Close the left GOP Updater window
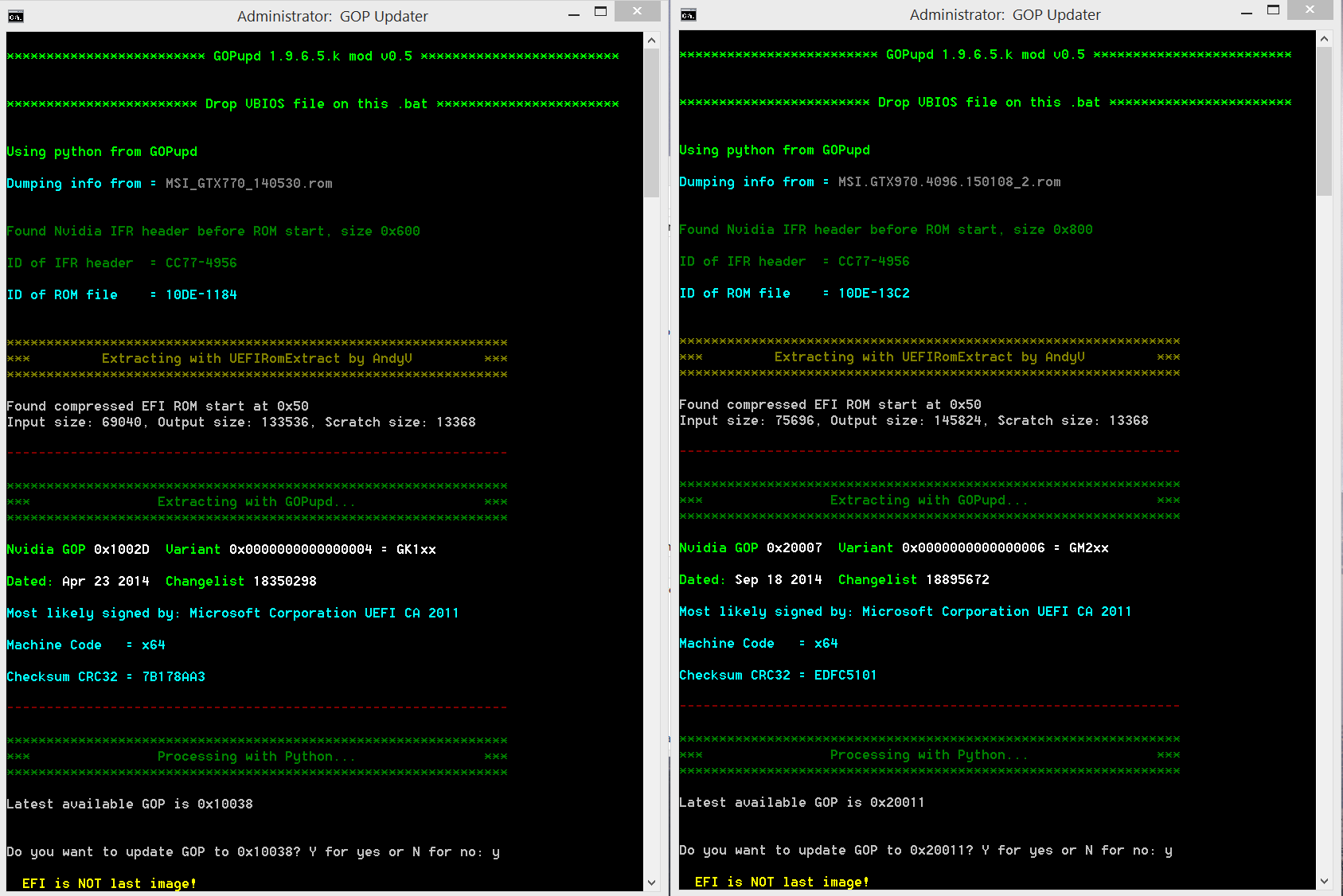This screenshot has height=896, width=1343. (638, 11)
